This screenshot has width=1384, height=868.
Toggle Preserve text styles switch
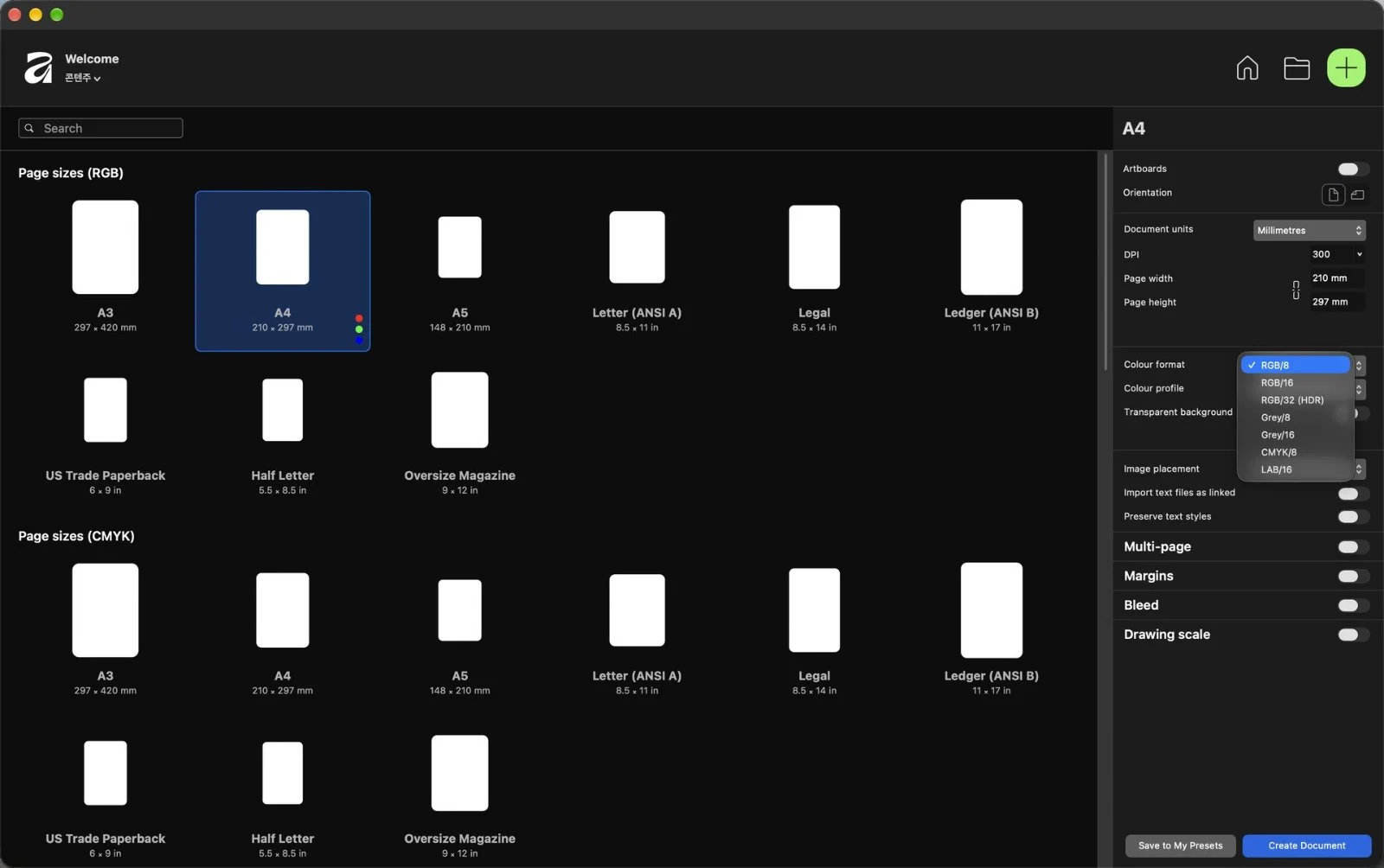[1353, 517]
